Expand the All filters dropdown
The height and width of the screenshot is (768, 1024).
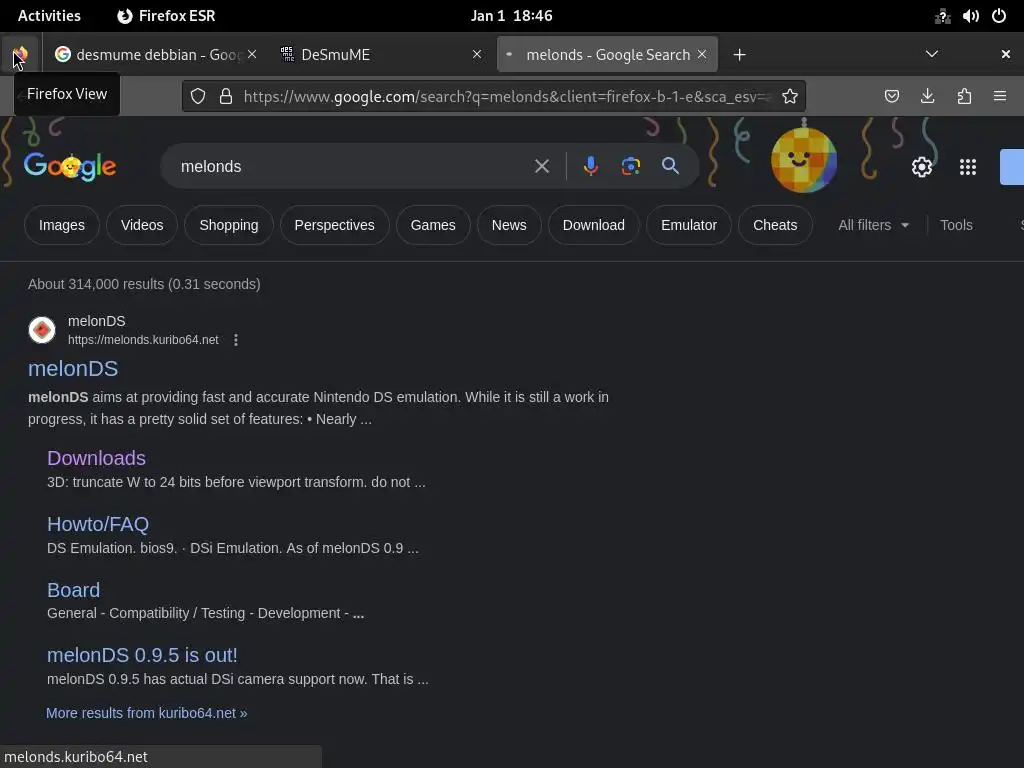[873, 225]
